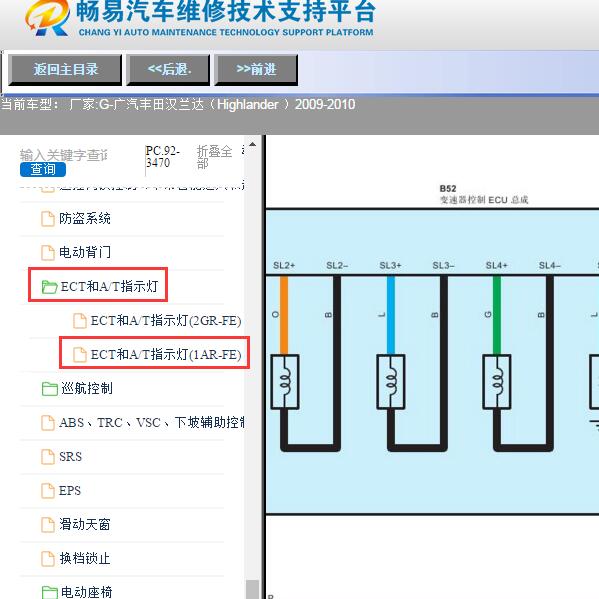Select ECT和A/T指示灯 folder label

click(x=109, y=286)
